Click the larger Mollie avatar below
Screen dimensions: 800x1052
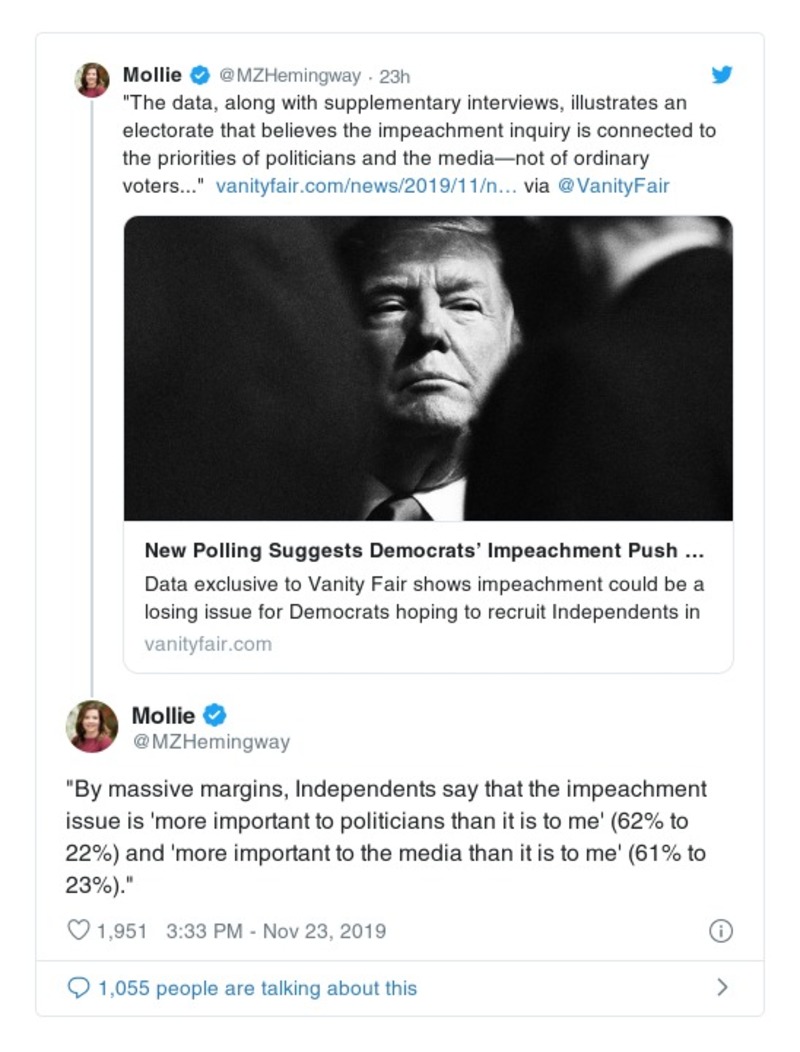[92, 726]
